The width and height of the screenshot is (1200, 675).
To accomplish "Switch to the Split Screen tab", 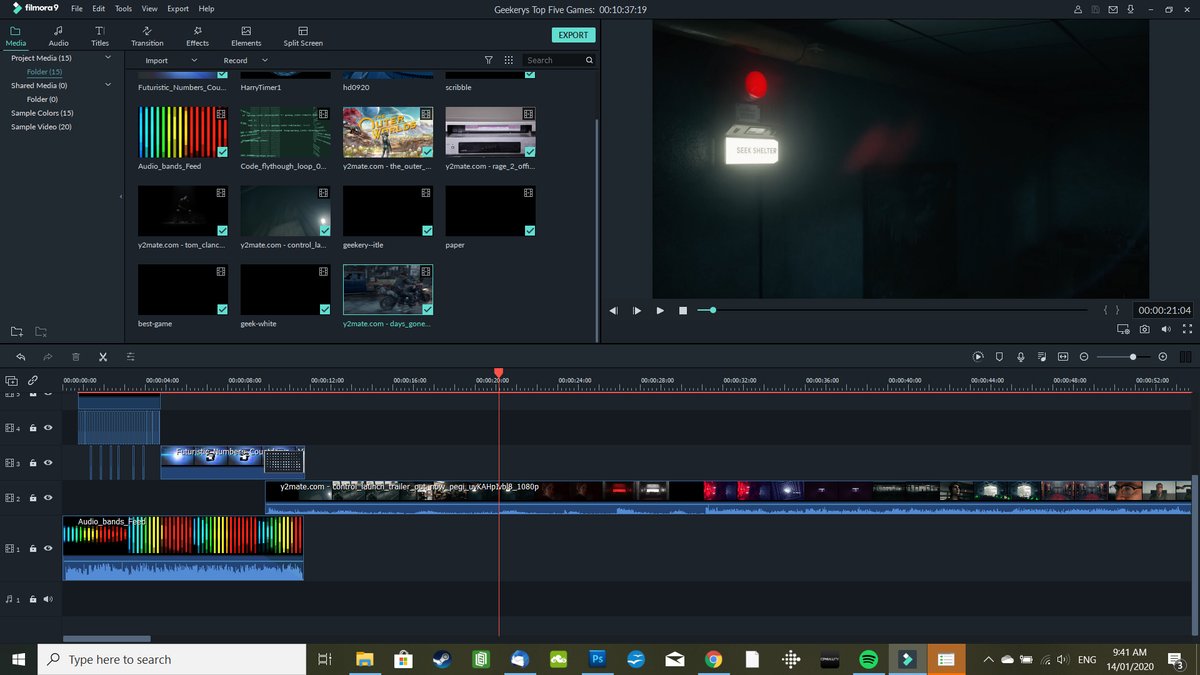I will [303, 36].
